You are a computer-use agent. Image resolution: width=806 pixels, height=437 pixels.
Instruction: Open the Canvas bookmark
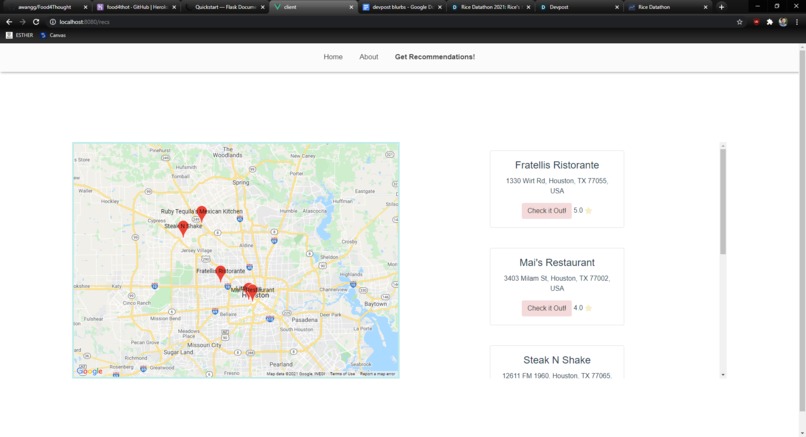coord(53,35)
